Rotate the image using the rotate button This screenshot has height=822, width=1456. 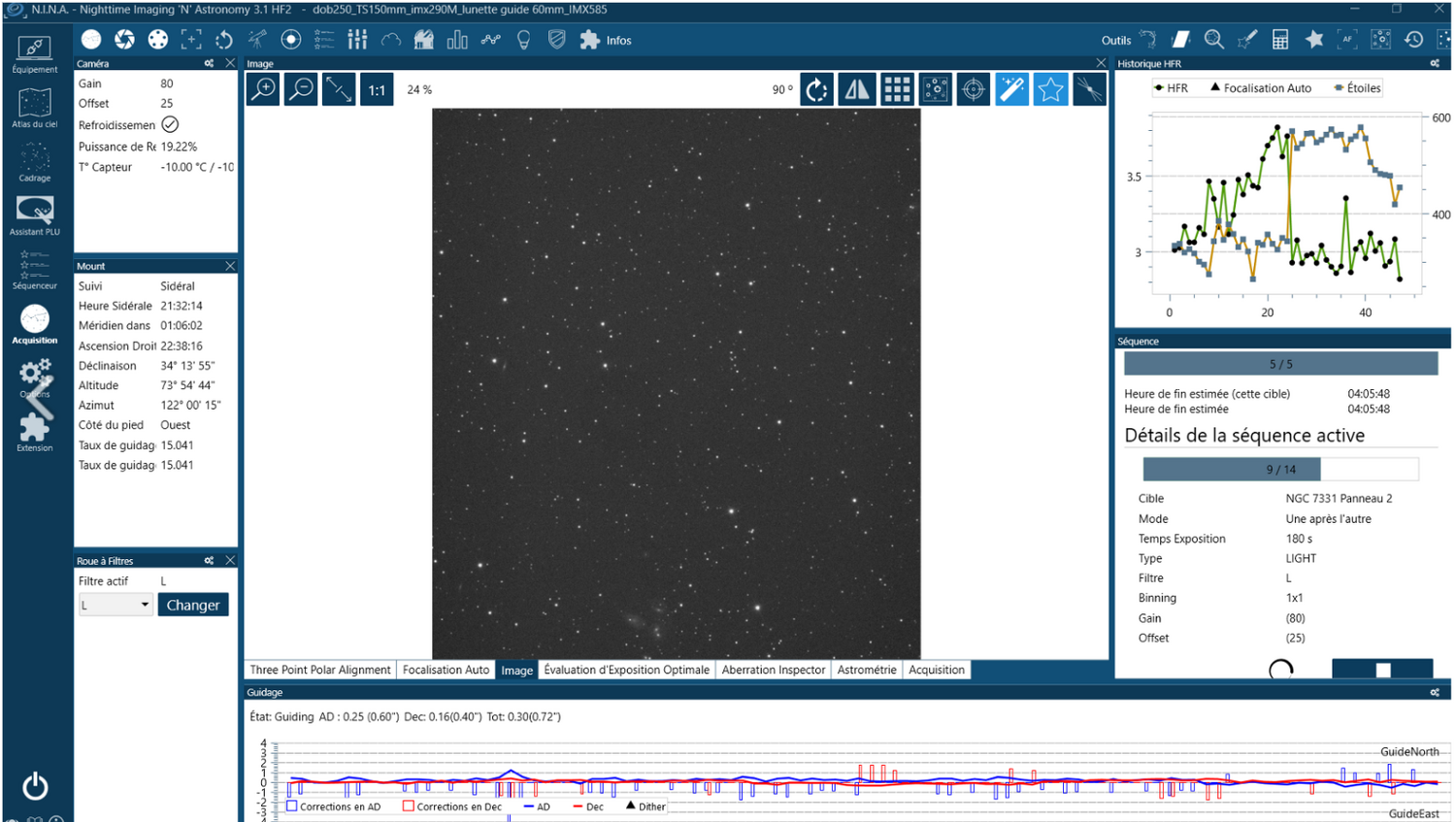[x=817, y=89]
